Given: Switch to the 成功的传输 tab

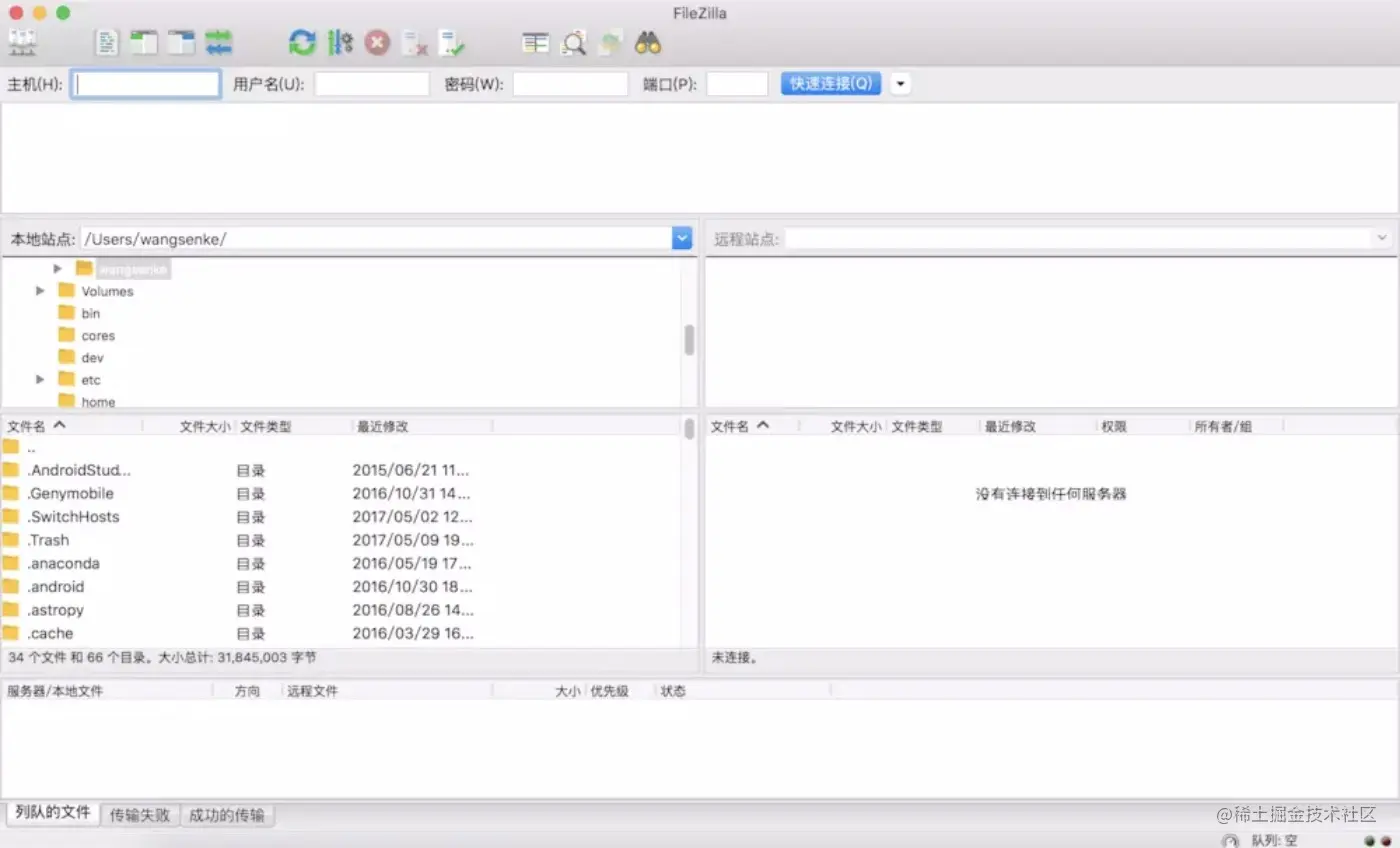Looking at the screenshot, I should click(227, 815).
